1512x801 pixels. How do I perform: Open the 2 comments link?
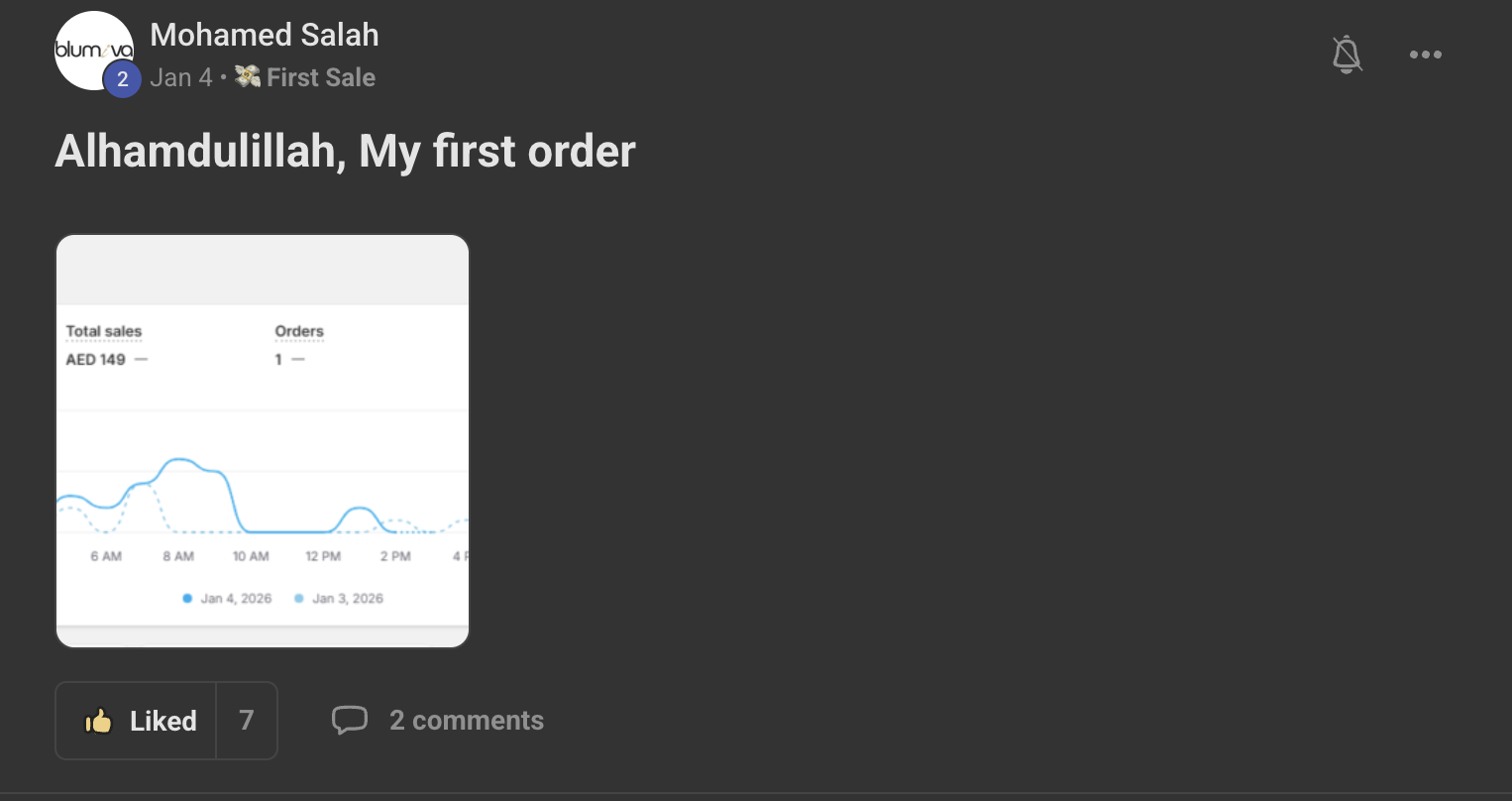(466, 721)
